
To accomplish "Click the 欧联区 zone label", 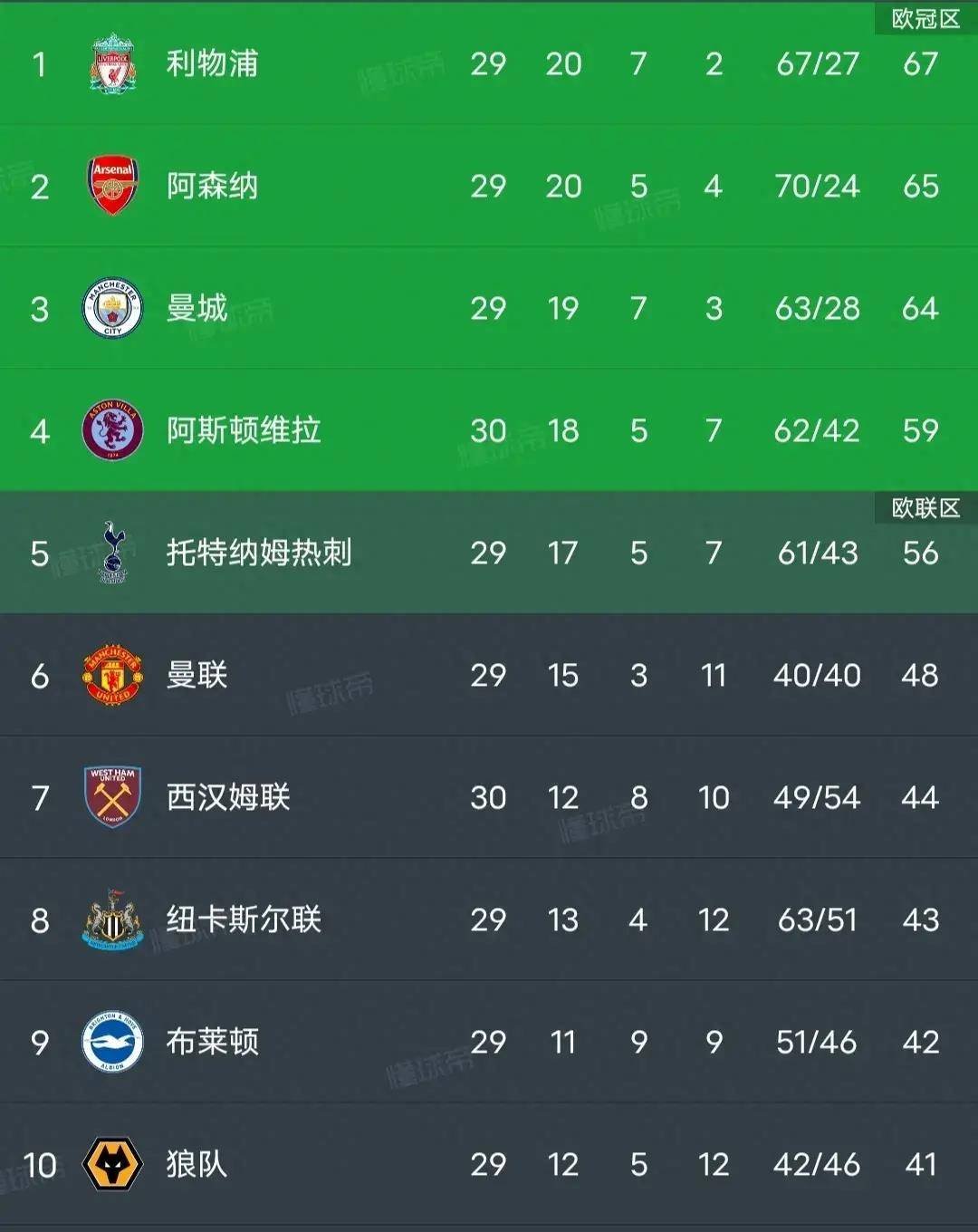I will 925,508.
